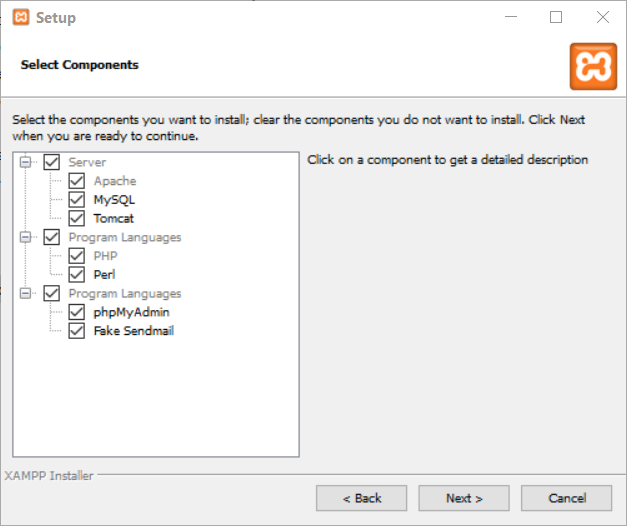Select the Apache tree item label

pos(115,181)
